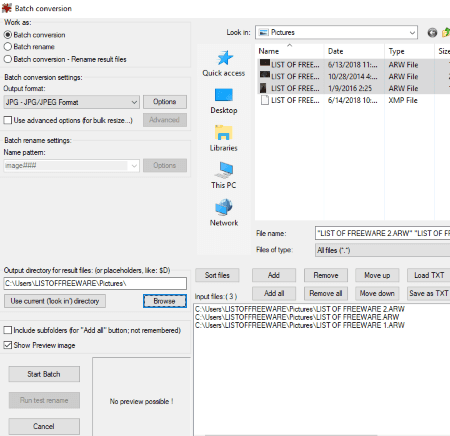Click Use current (look in) directory button
This screenshot has height=436, width=450.
pos(55,301)
